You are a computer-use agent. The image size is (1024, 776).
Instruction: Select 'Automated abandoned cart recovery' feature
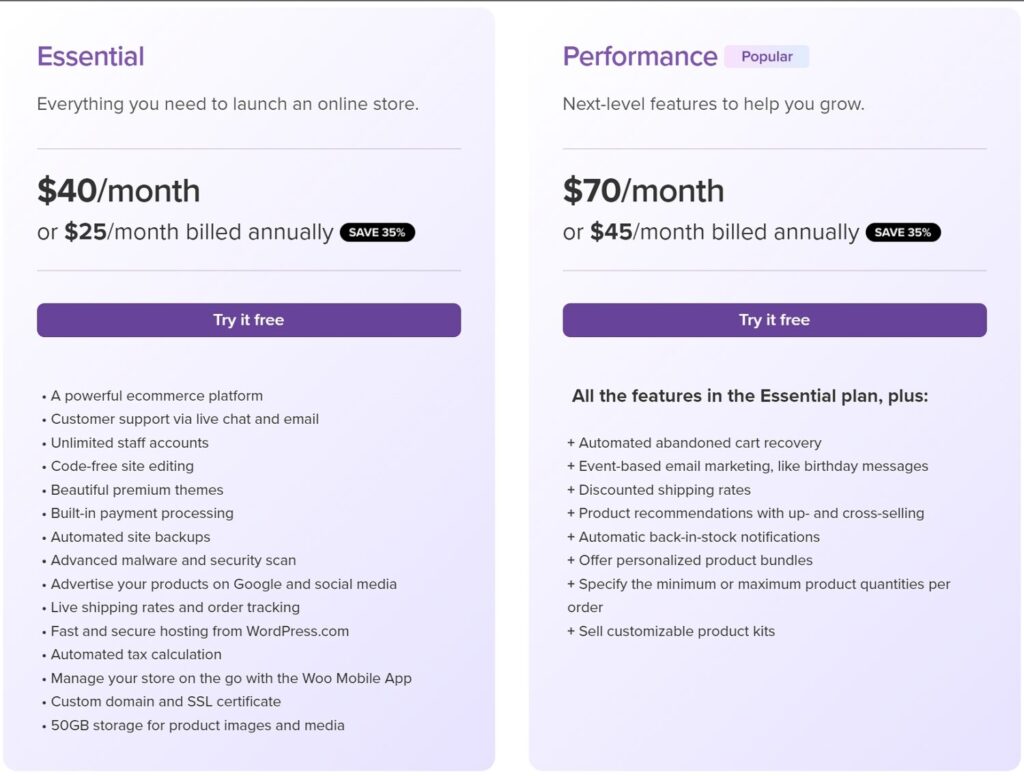[x=694, y=443]
